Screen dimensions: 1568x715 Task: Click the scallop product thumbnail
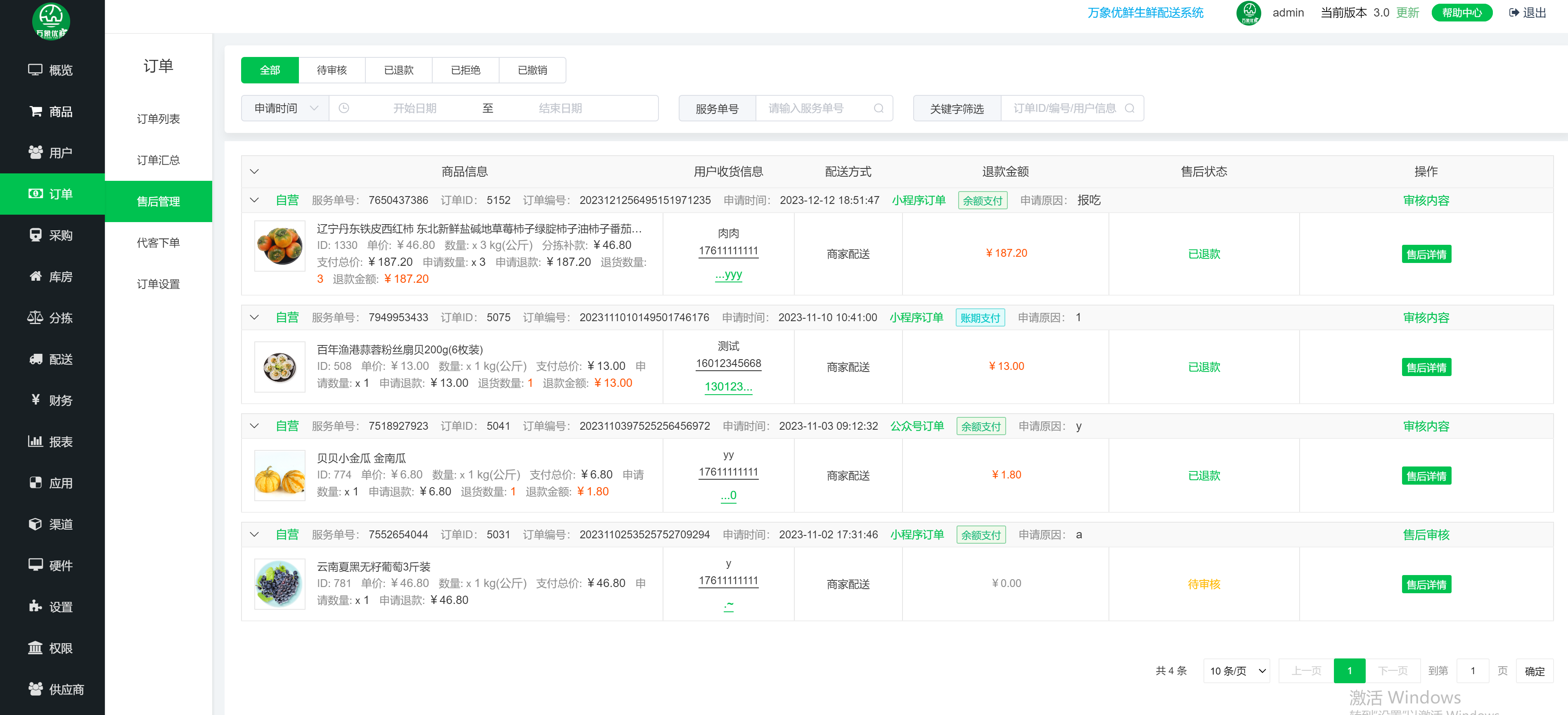click(x=279, y=366)
